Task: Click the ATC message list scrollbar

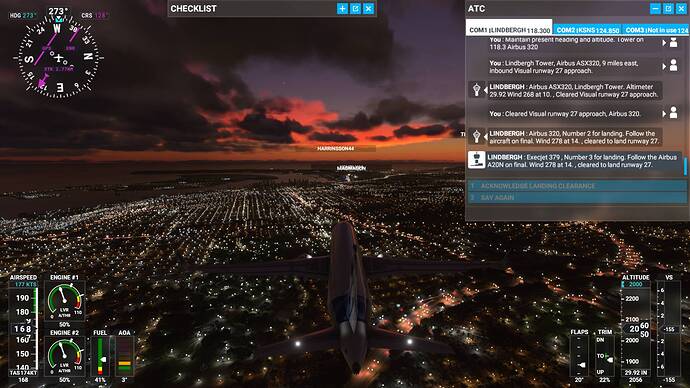Action: (x=685, y=166)
